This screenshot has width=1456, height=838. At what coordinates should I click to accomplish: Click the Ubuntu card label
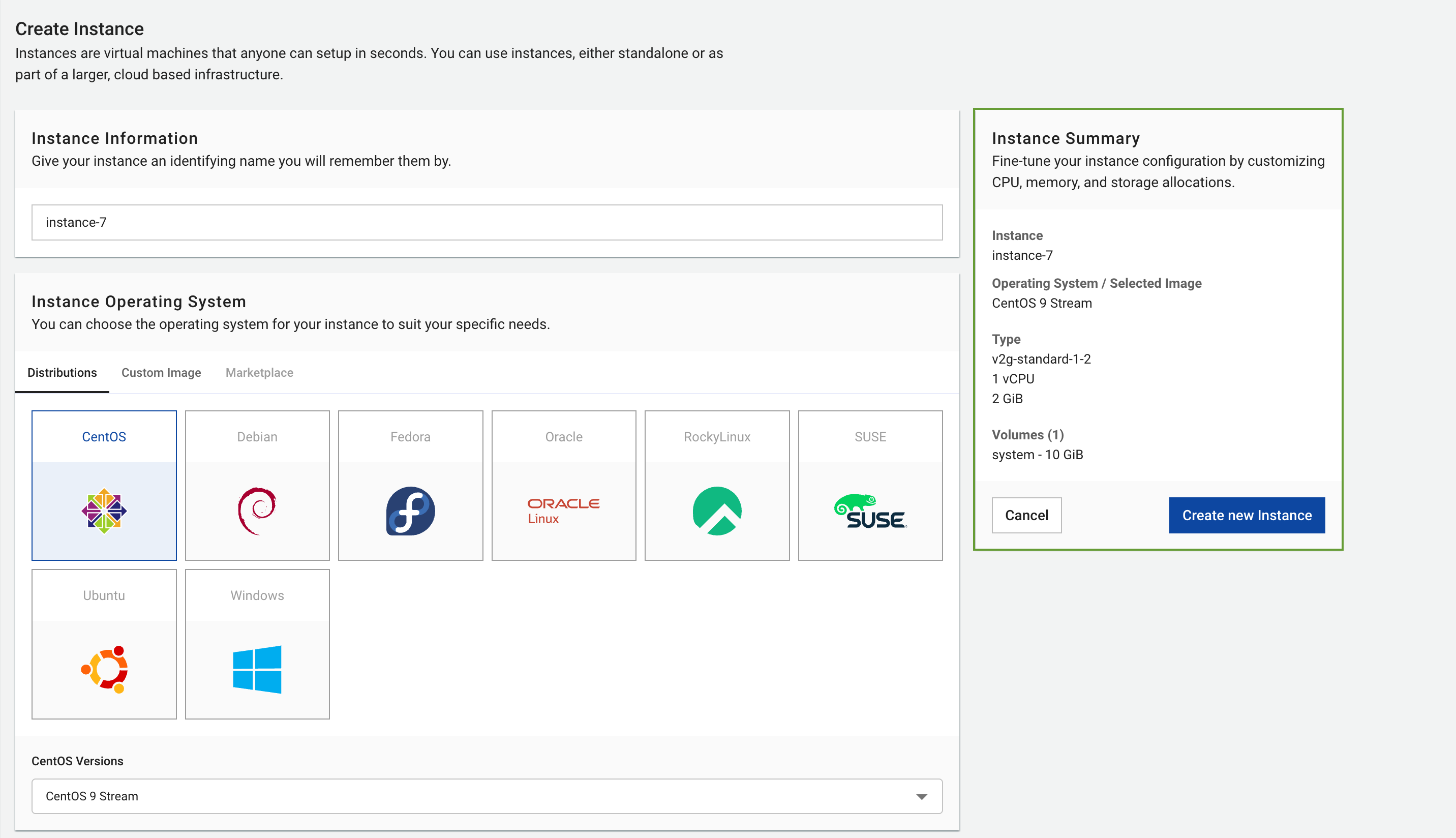[104, 595]
